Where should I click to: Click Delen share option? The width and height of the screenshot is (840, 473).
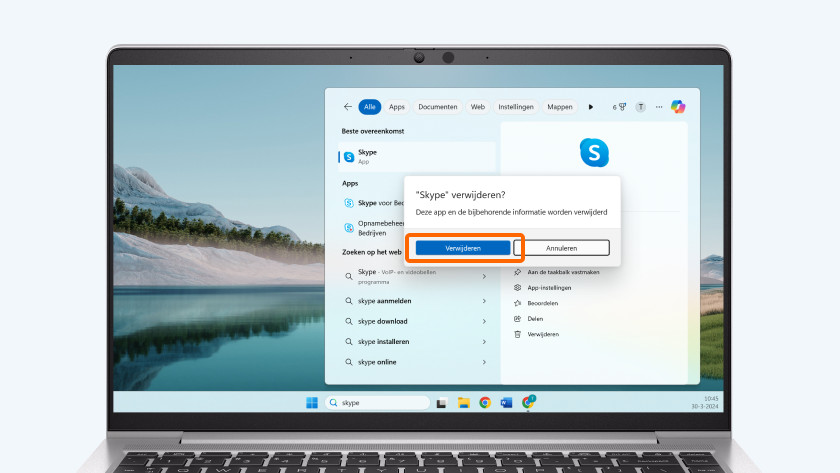[536, 318]
